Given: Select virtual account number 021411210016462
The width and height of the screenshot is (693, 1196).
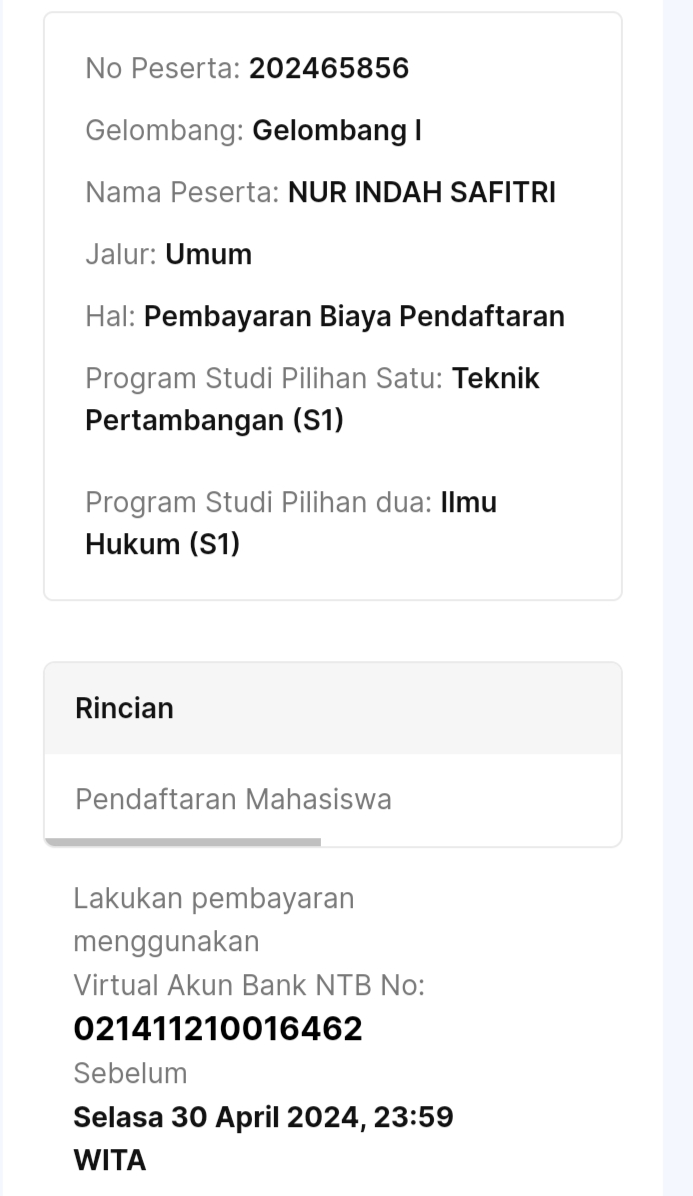Looking at the screenshot, I should (x=218, y=1028).
